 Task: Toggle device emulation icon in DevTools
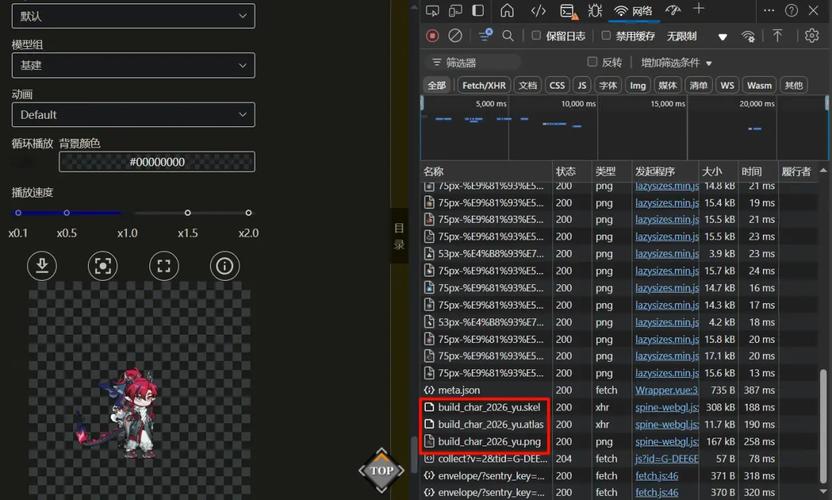tap(455, 10)
